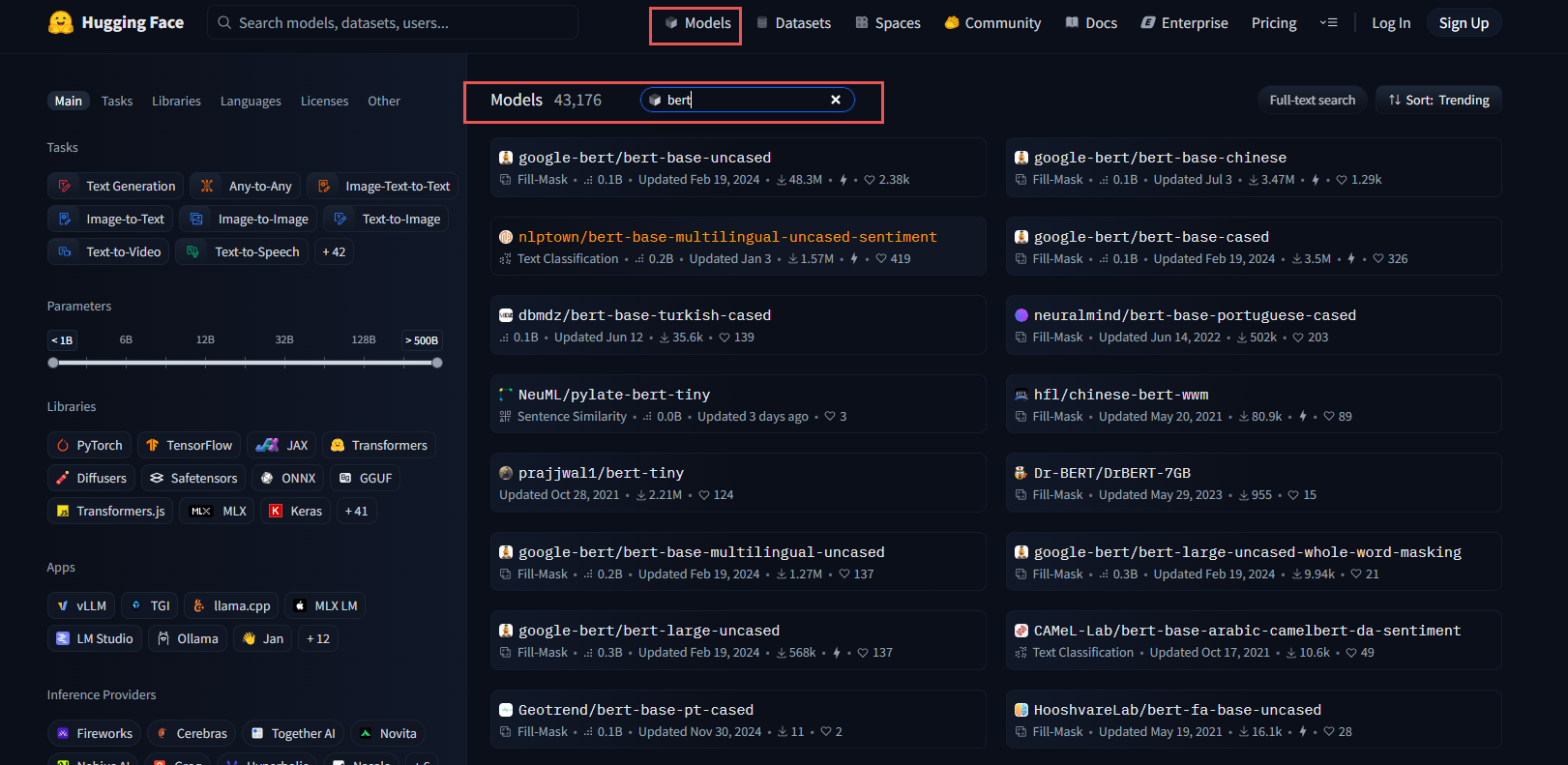The height and width of the screenshot is (765, 1568).
Task: Filter by GGUF library
Action: (366, 478)
